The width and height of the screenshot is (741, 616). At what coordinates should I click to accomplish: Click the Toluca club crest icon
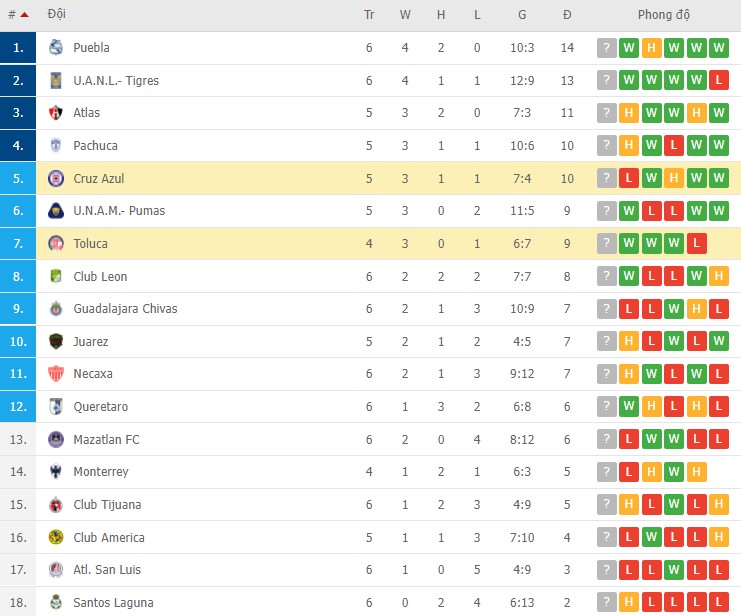pos(56,244)
